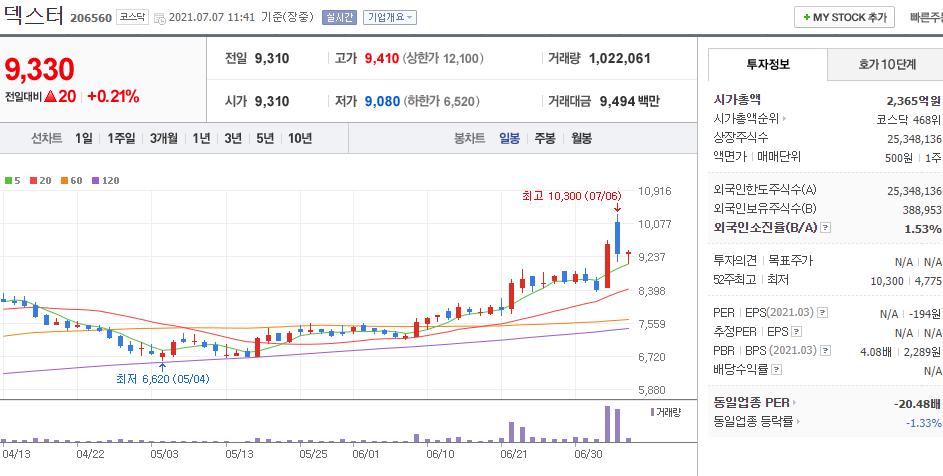Click the current price 9,330
The height and width of the screenshot is (476, 943).
tap(40, 69)
